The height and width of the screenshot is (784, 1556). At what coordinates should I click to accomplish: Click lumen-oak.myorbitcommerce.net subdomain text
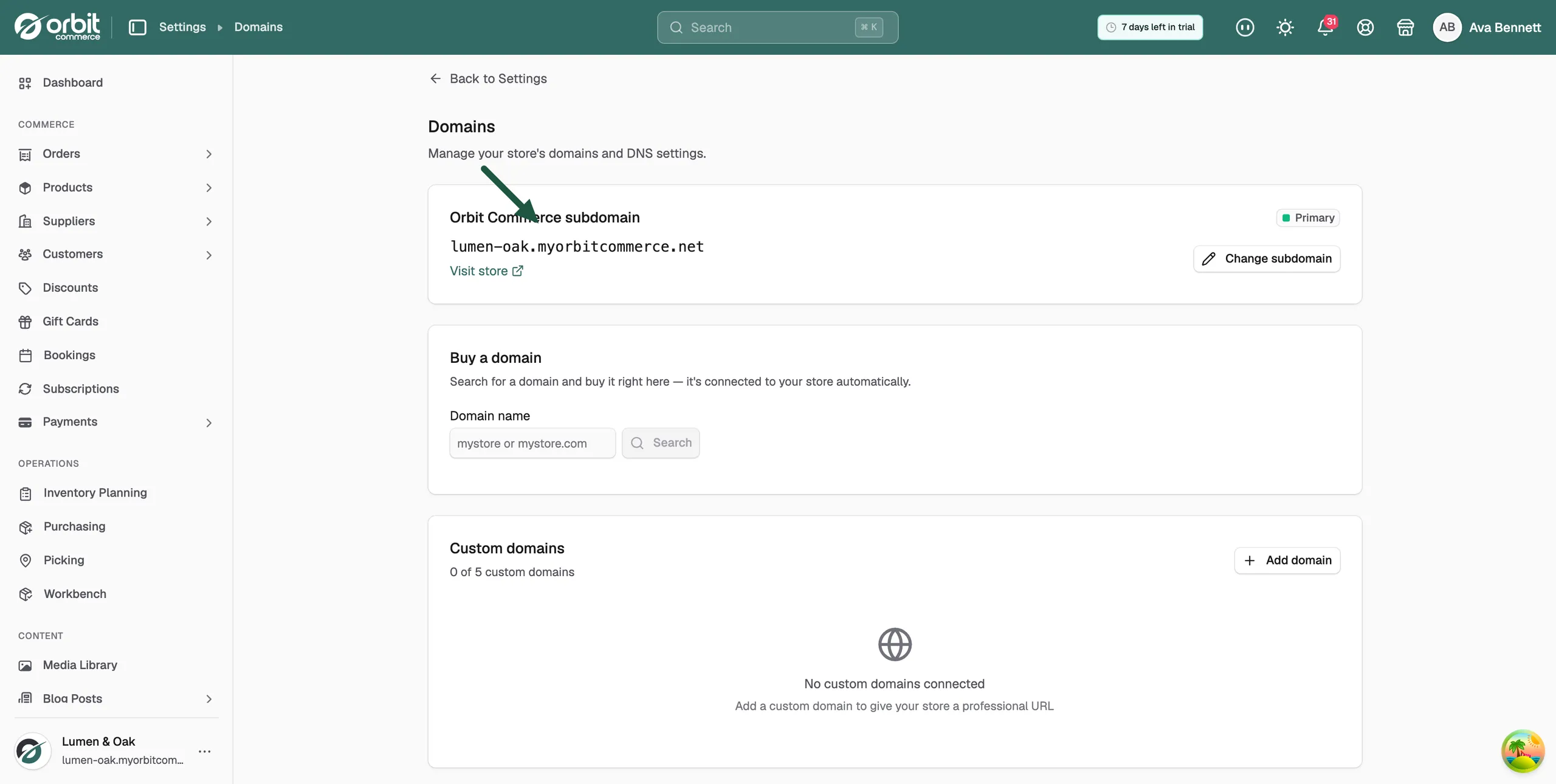click(577, 247)
